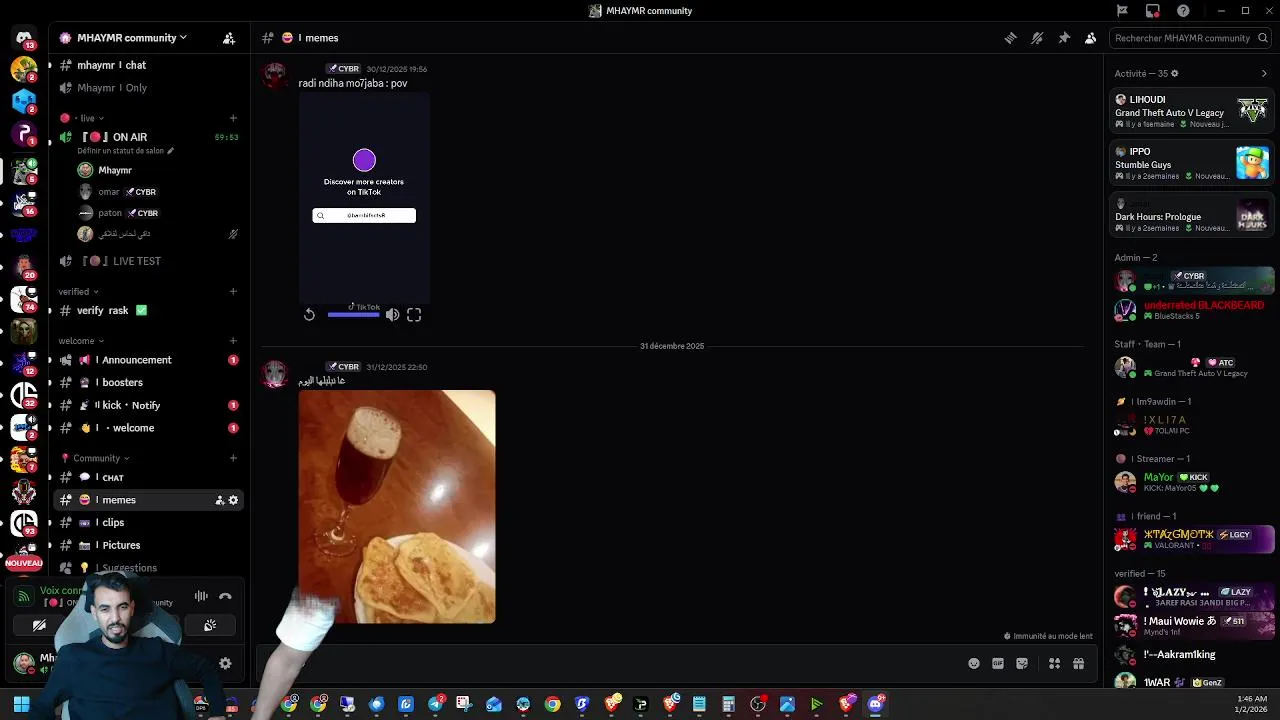Join the LIVE TEST voice channel

(x=148, y=261)
